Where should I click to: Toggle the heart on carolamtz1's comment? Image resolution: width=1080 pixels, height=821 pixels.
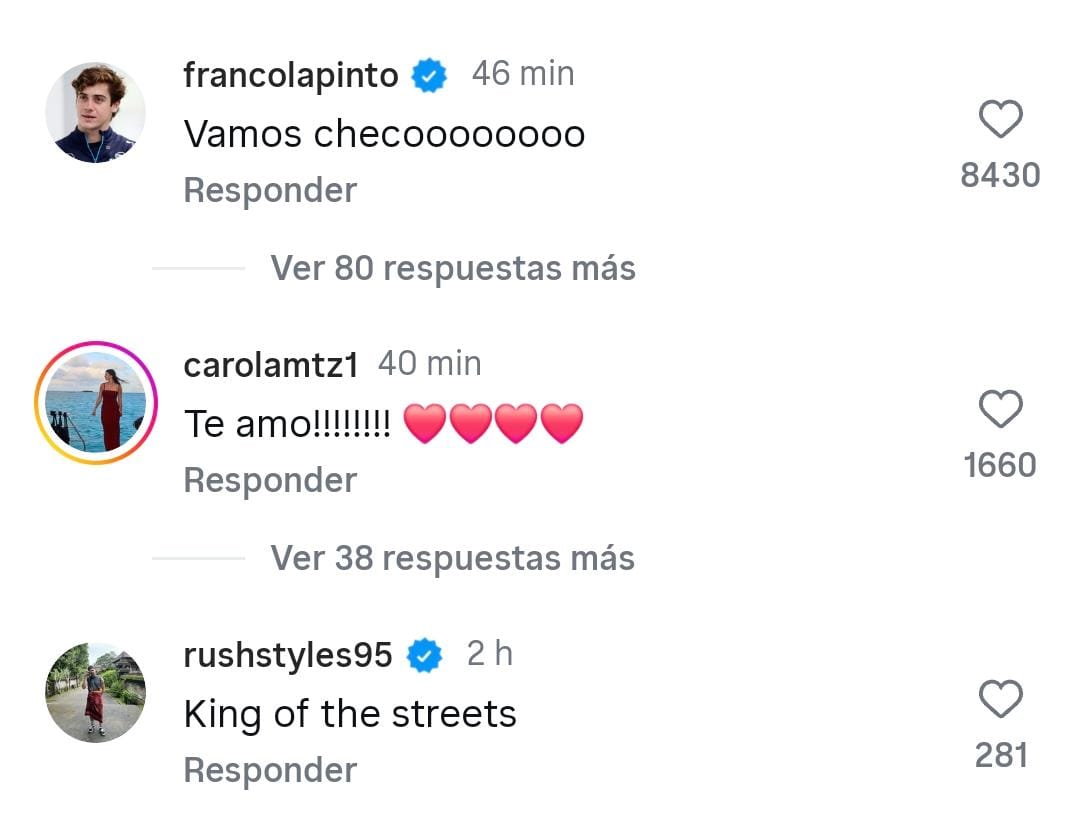999,409
